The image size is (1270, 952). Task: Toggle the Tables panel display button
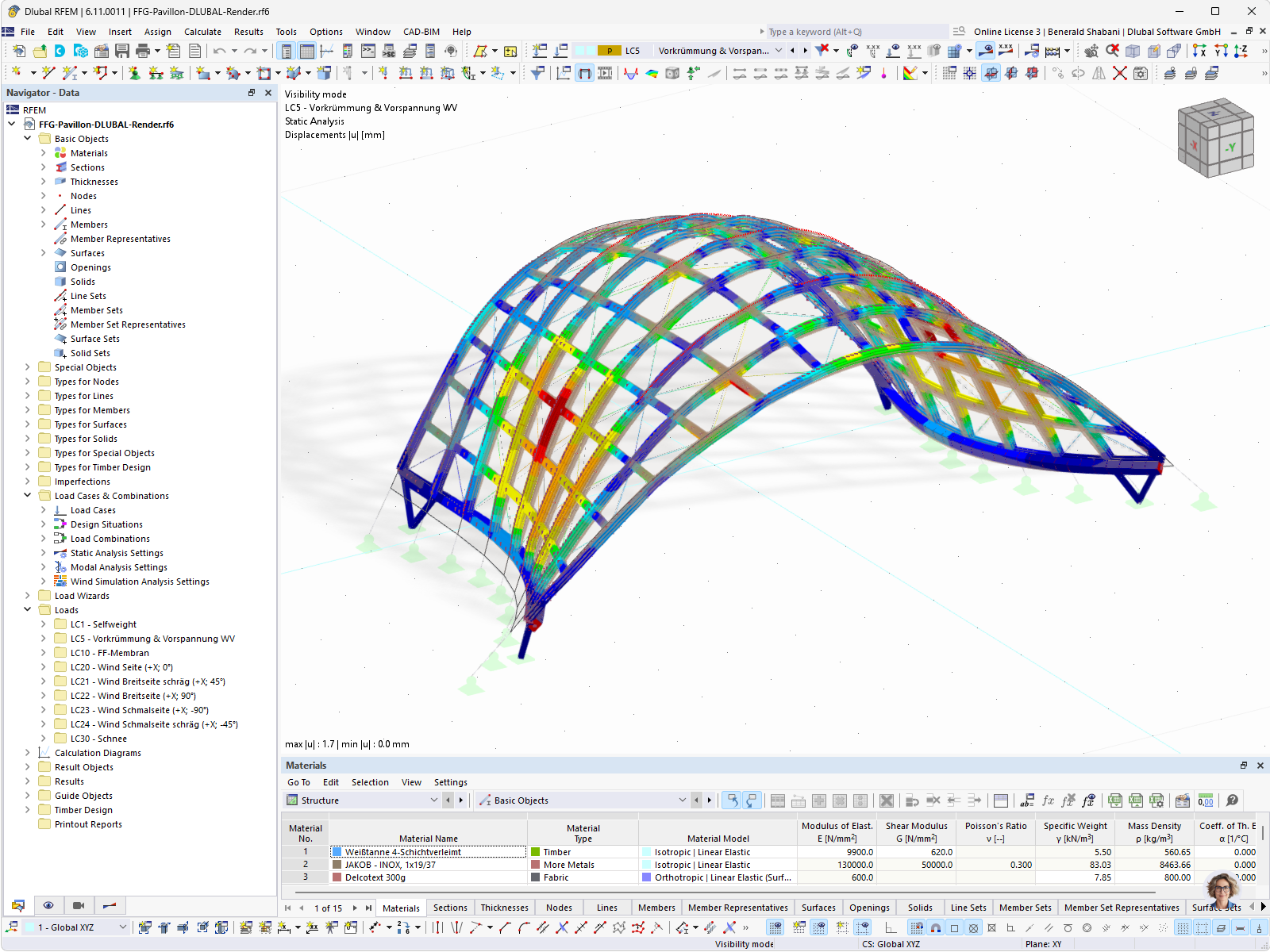pos(306,51)
